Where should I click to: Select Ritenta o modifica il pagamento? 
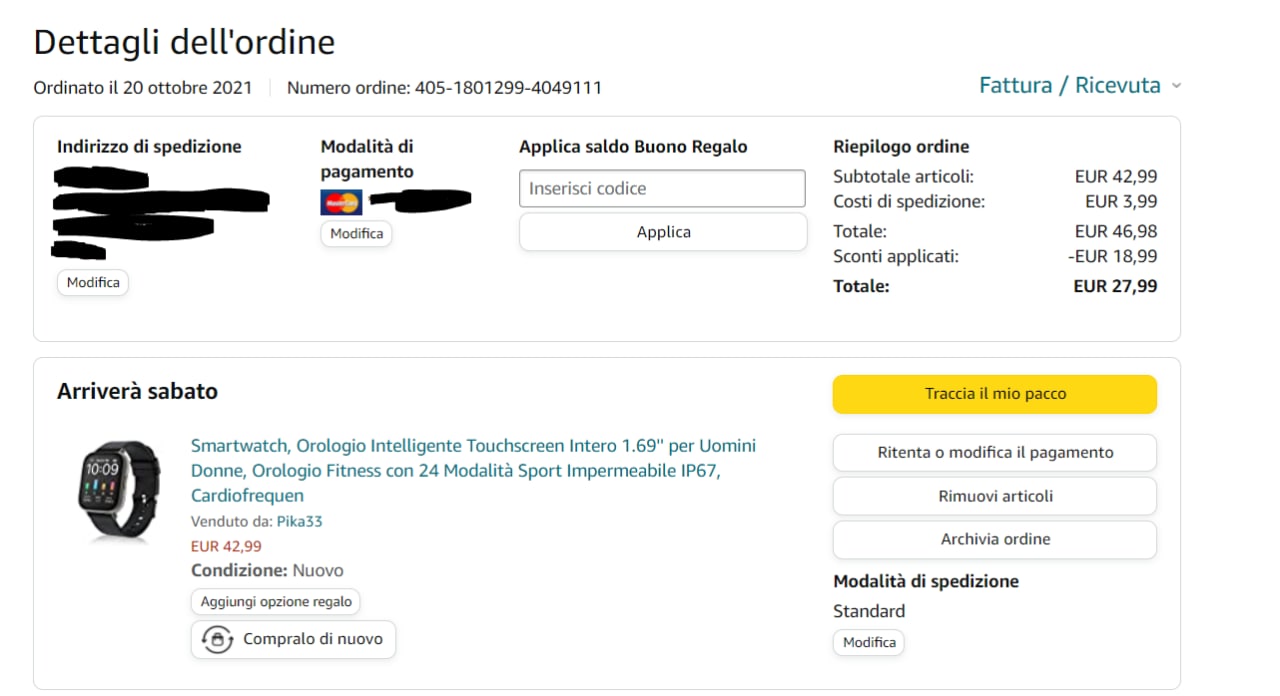(994, 453)
